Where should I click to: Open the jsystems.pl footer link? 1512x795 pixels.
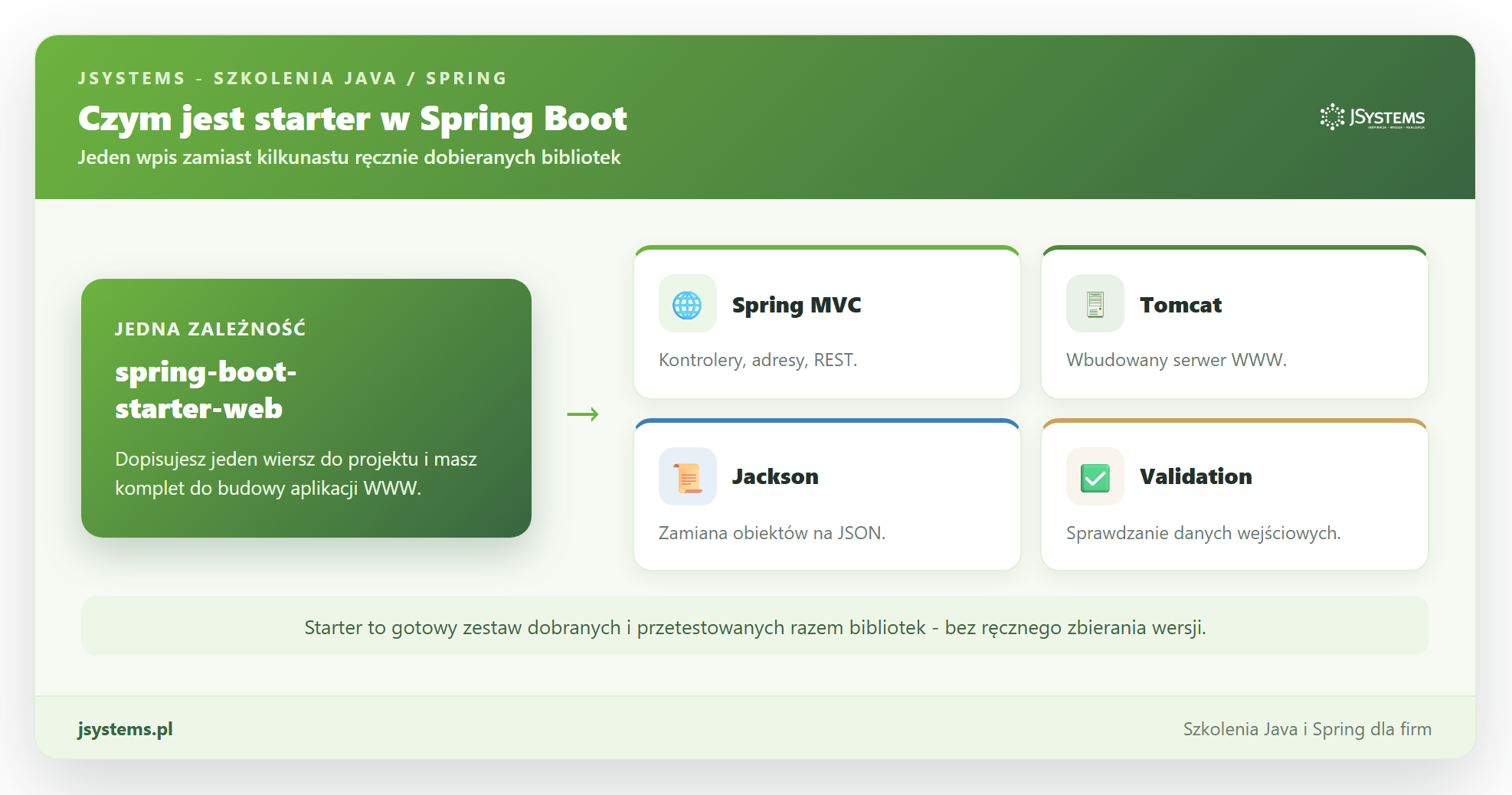tap(125, 729)
